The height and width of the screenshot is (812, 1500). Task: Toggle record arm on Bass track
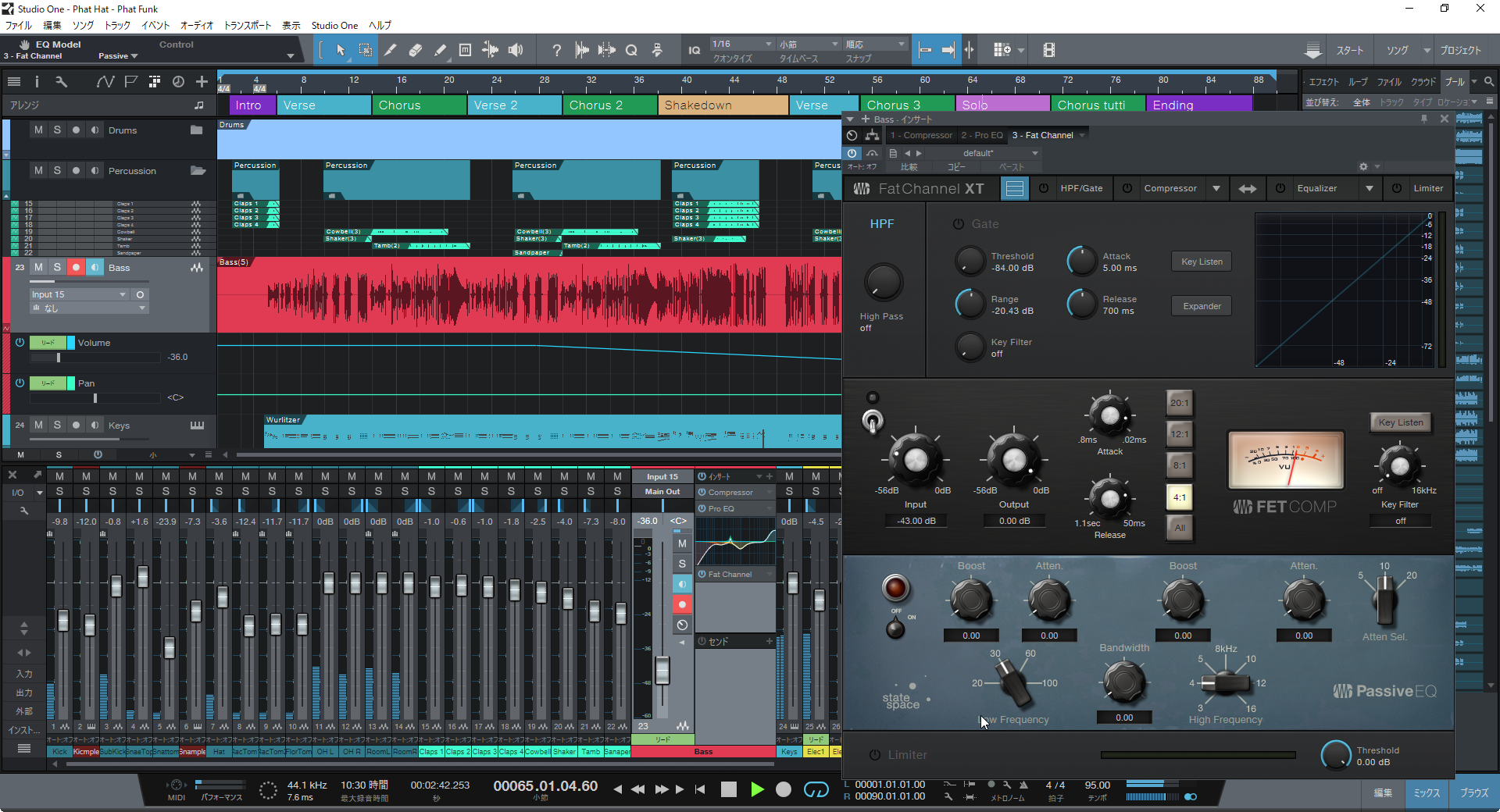[x=76, y=267]
